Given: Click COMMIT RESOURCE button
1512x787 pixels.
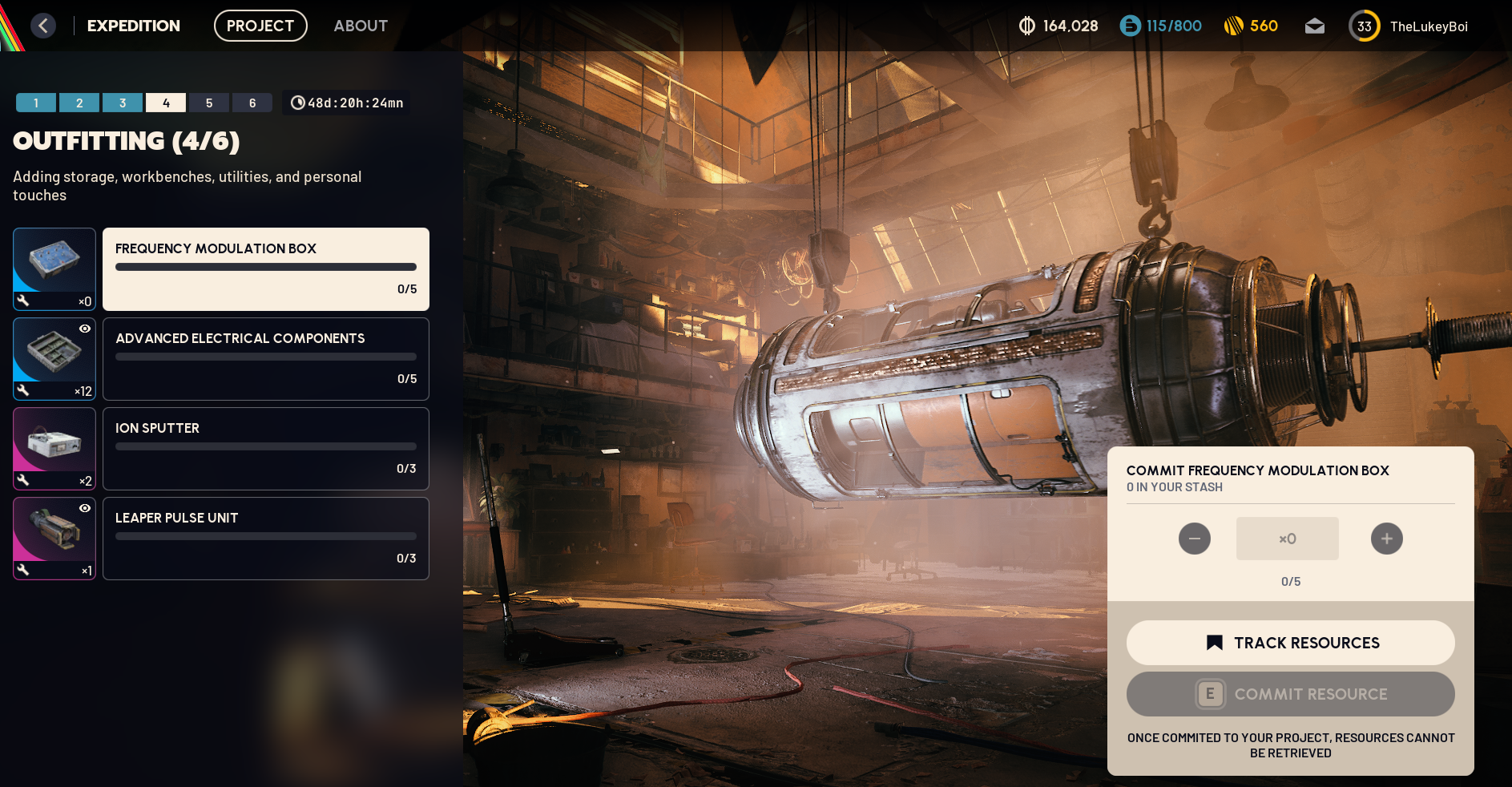Looking at the screenshot, I should [x=1291, y=694].
